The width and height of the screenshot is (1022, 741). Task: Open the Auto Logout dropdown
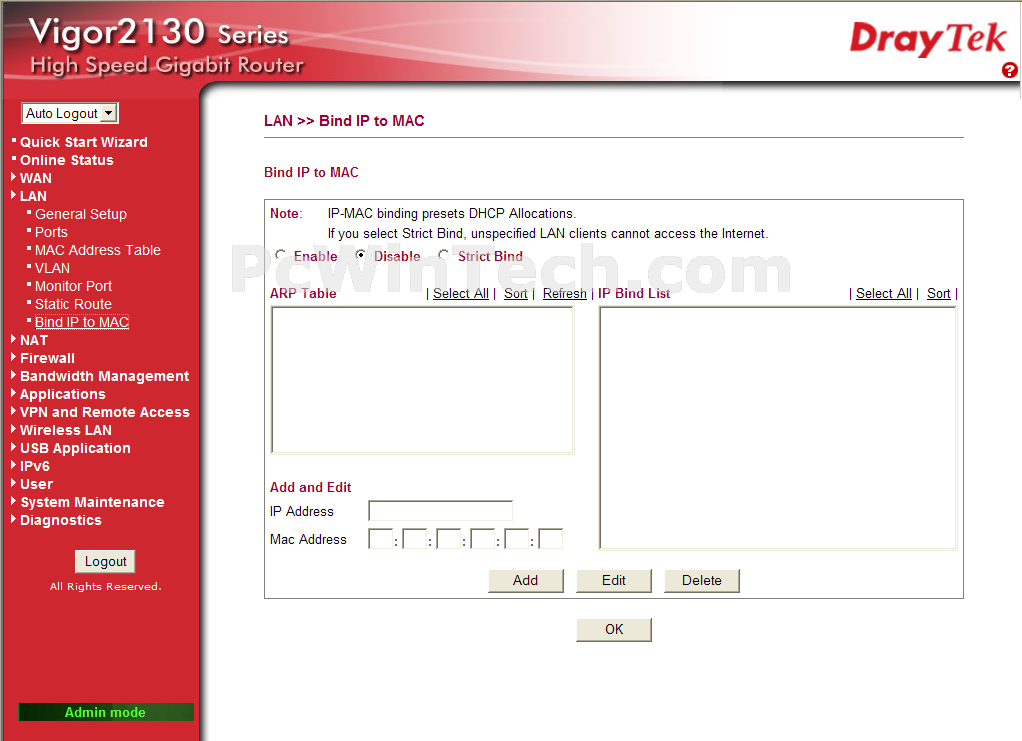point(70,113)
